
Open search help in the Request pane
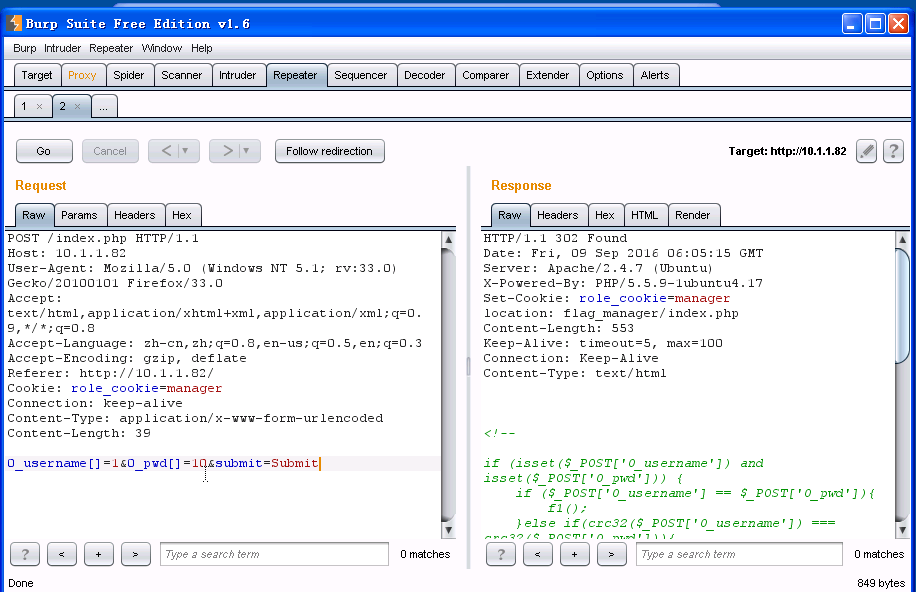coord(25,554)
